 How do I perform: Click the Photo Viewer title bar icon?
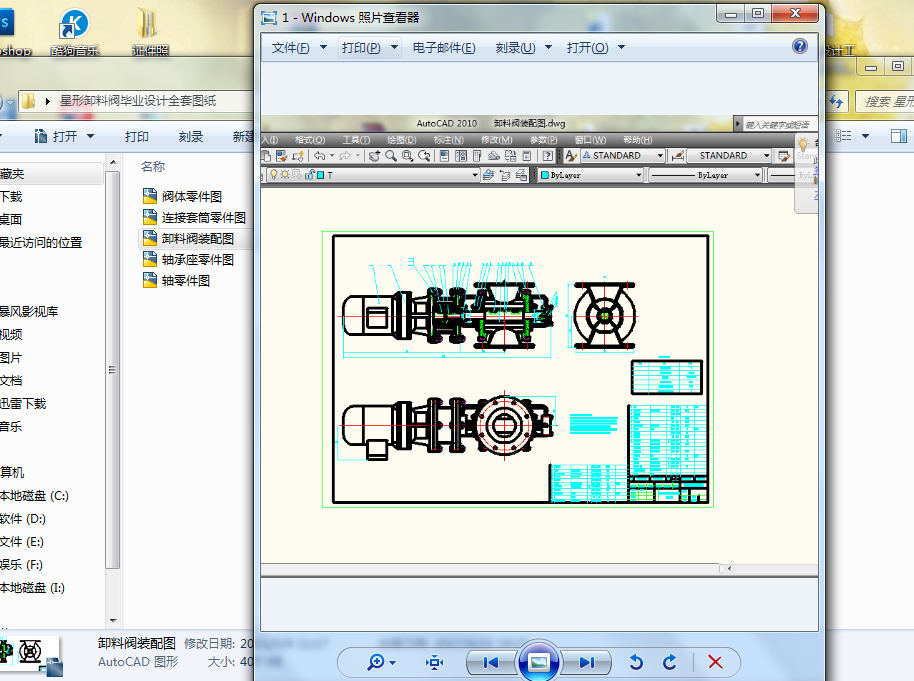pyautogui.click(x=269, y=17)
